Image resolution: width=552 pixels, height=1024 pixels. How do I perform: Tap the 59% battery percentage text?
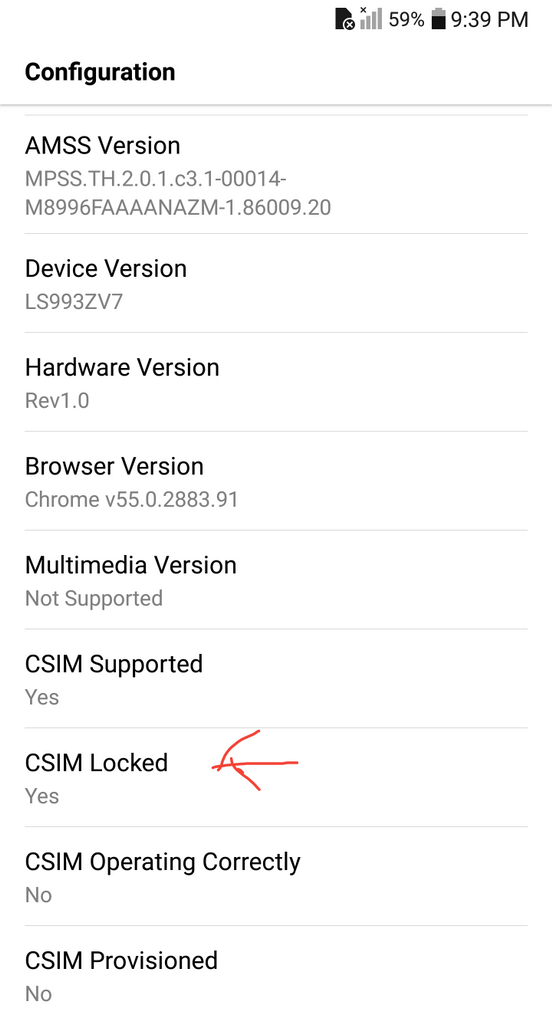tap(406, 19)
